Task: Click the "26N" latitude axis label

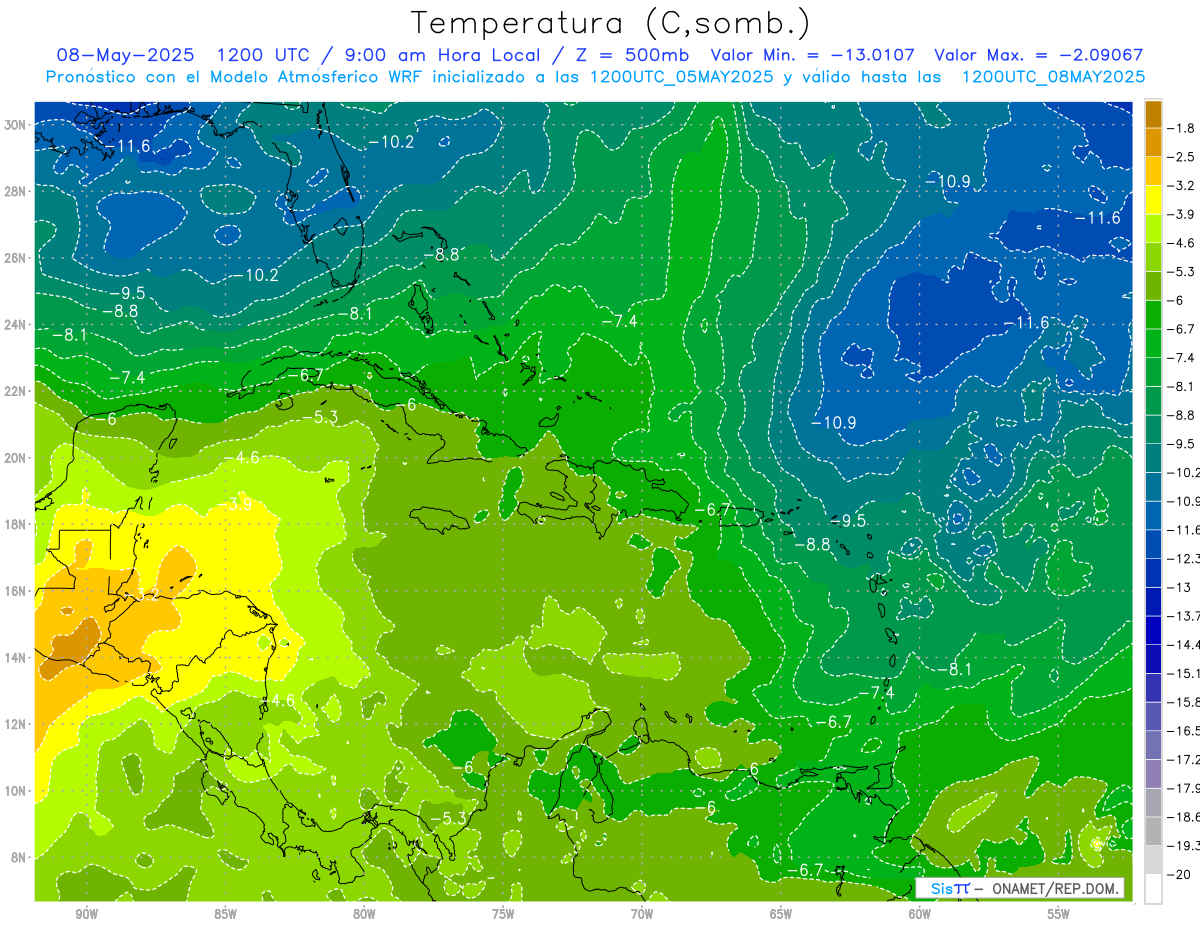Action: [16, 258]
